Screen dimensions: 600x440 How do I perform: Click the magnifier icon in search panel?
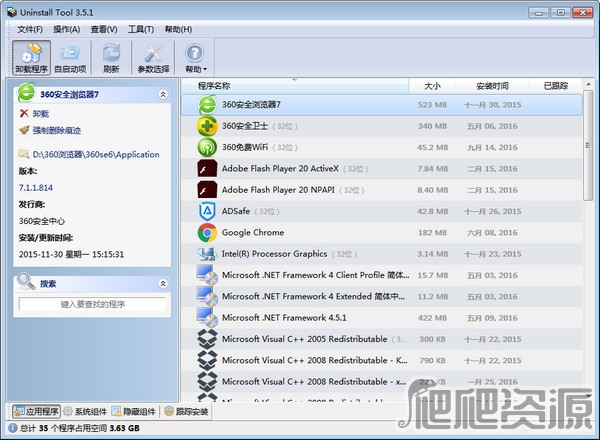tap(26, 282)
